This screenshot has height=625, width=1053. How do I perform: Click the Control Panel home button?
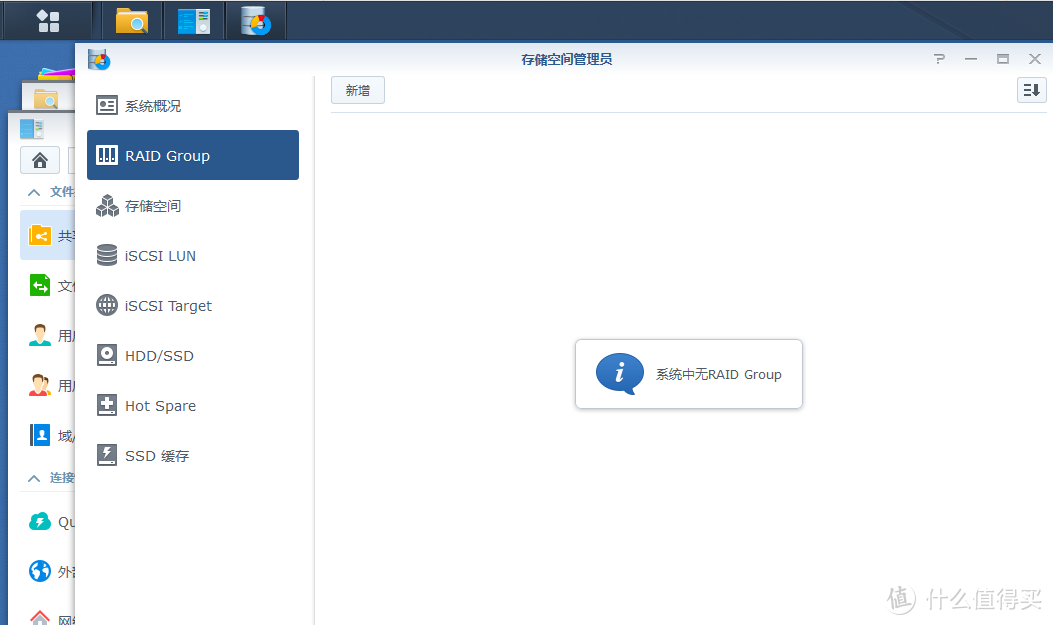coord(40,160)
